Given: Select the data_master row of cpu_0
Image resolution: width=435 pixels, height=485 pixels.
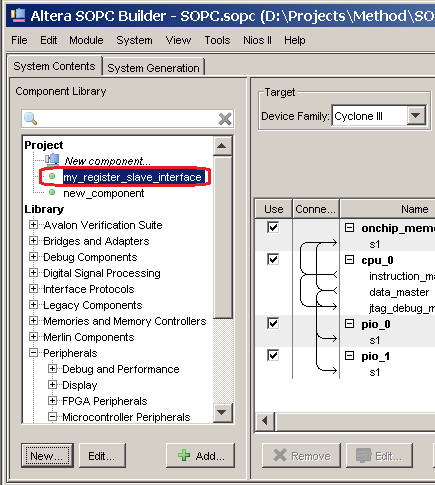Looking at the screenshot, I should (399, 292).
